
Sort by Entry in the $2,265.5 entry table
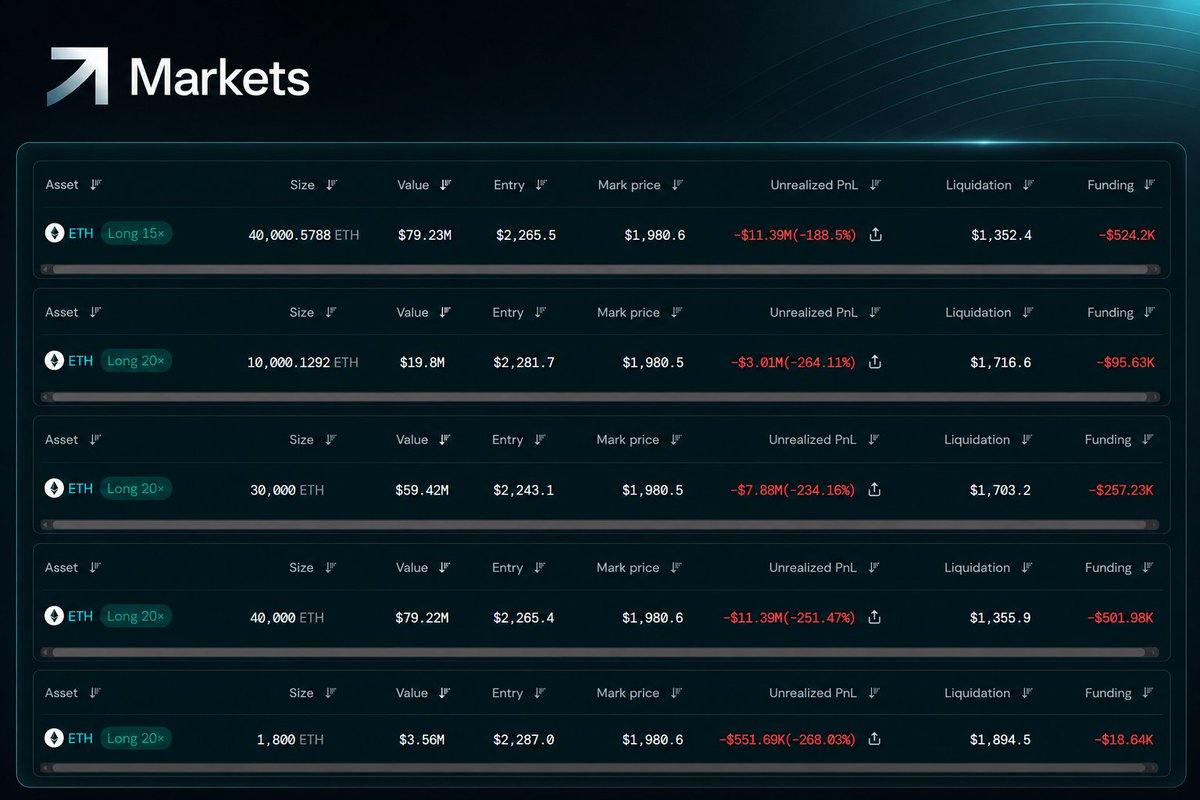541,185
